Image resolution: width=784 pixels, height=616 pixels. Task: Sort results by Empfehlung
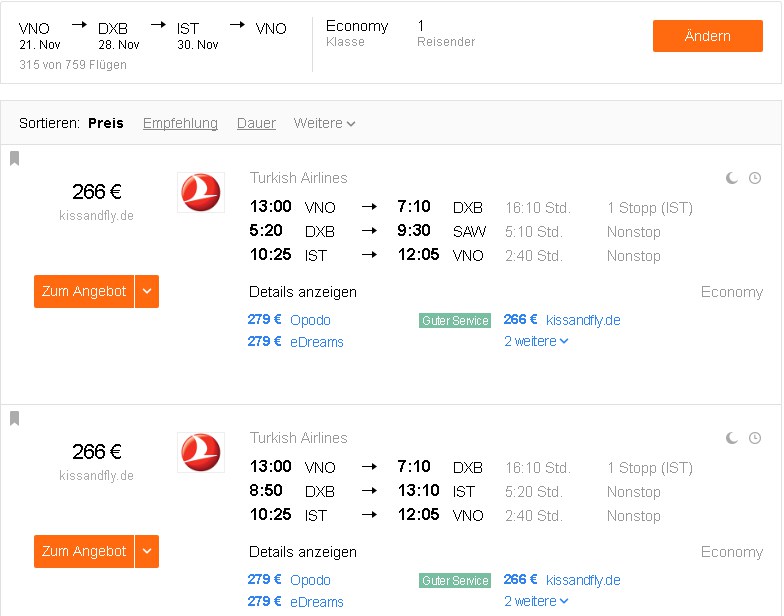(180, 123)
